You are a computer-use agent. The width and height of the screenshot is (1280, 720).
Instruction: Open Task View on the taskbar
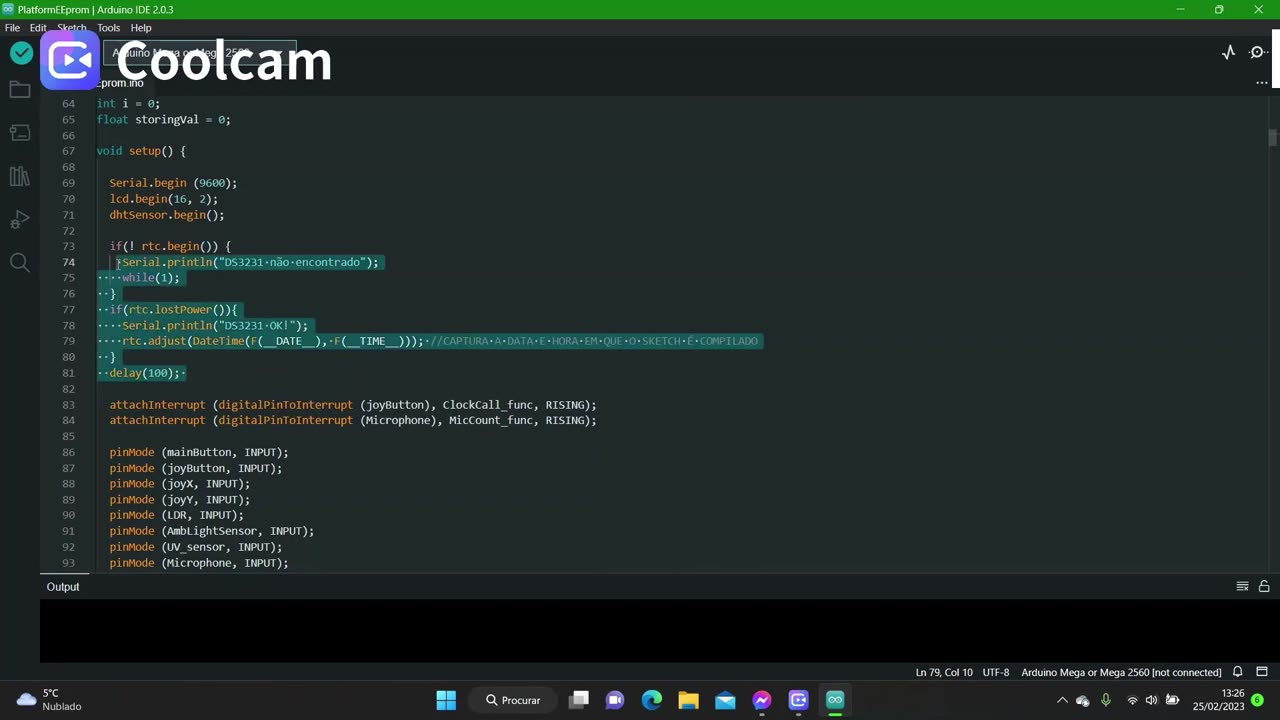coord(579,700)
